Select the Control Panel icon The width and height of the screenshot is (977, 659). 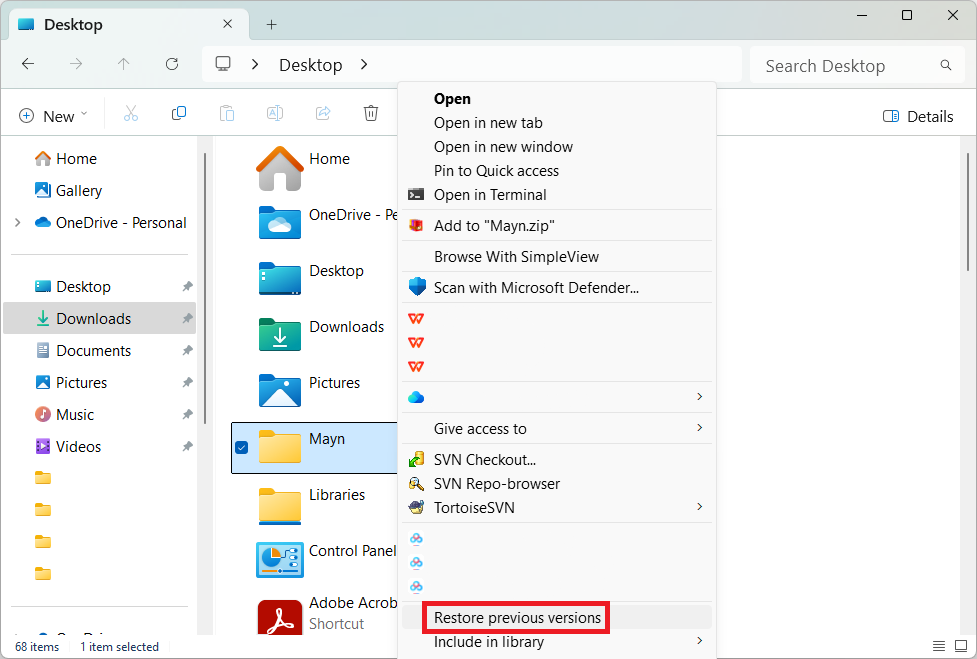click(280, 559)
